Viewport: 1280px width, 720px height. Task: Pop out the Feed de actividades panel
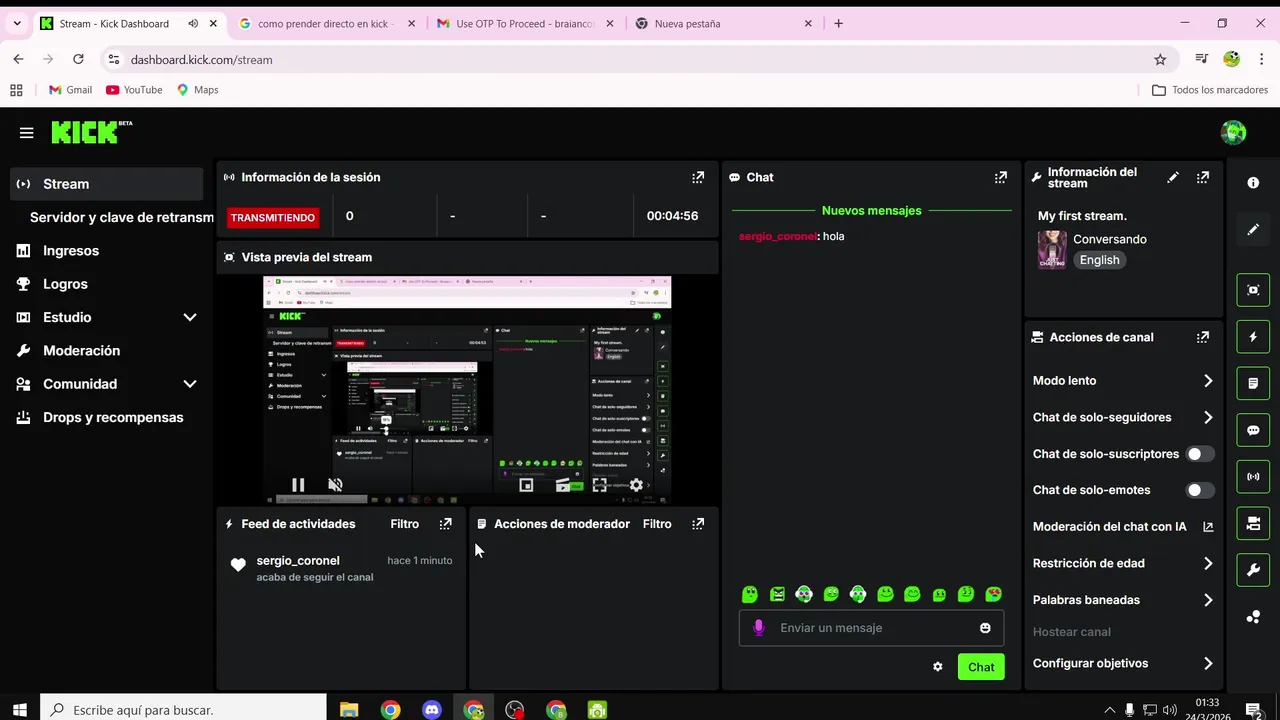click(x=446, y=523)
